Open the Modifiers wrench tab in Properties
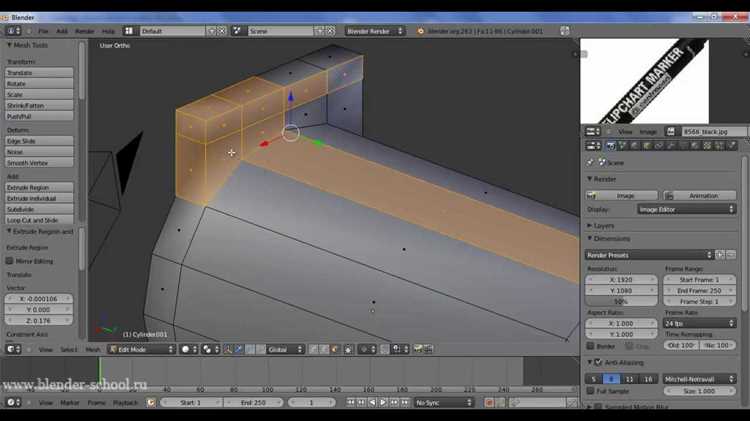The image size is (750, 421). (x=671, y=146)
